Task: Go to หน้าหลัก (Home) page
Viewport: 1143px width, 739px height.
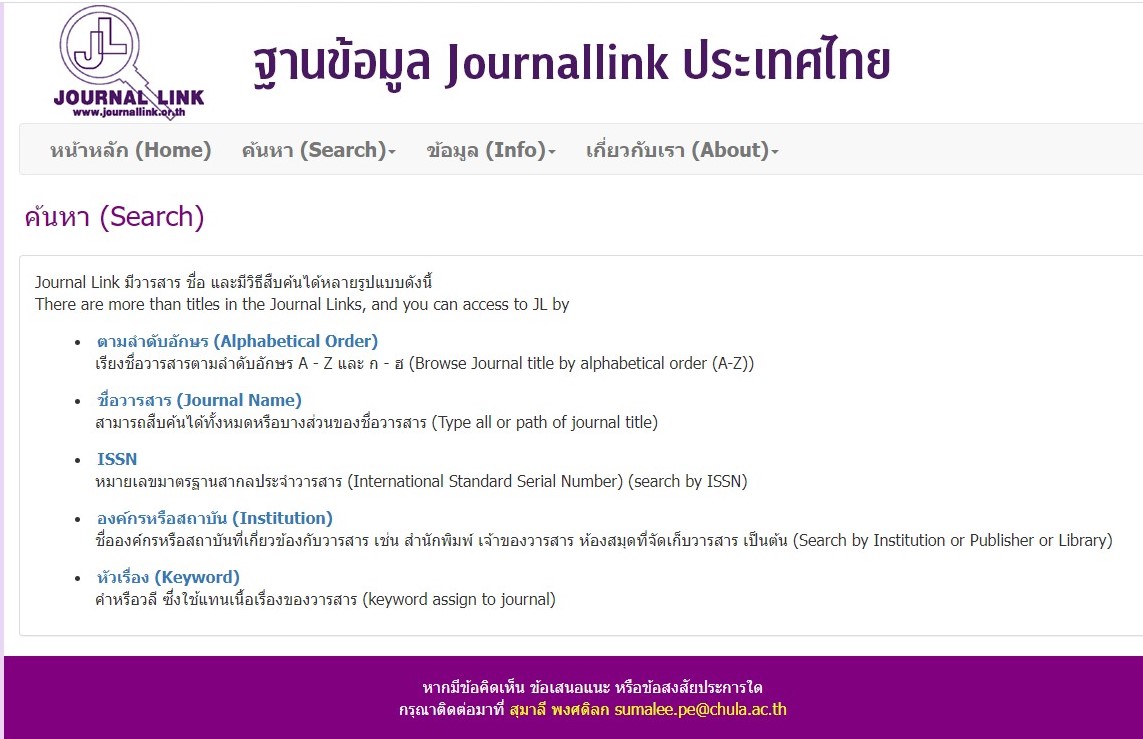Action: 130,150
